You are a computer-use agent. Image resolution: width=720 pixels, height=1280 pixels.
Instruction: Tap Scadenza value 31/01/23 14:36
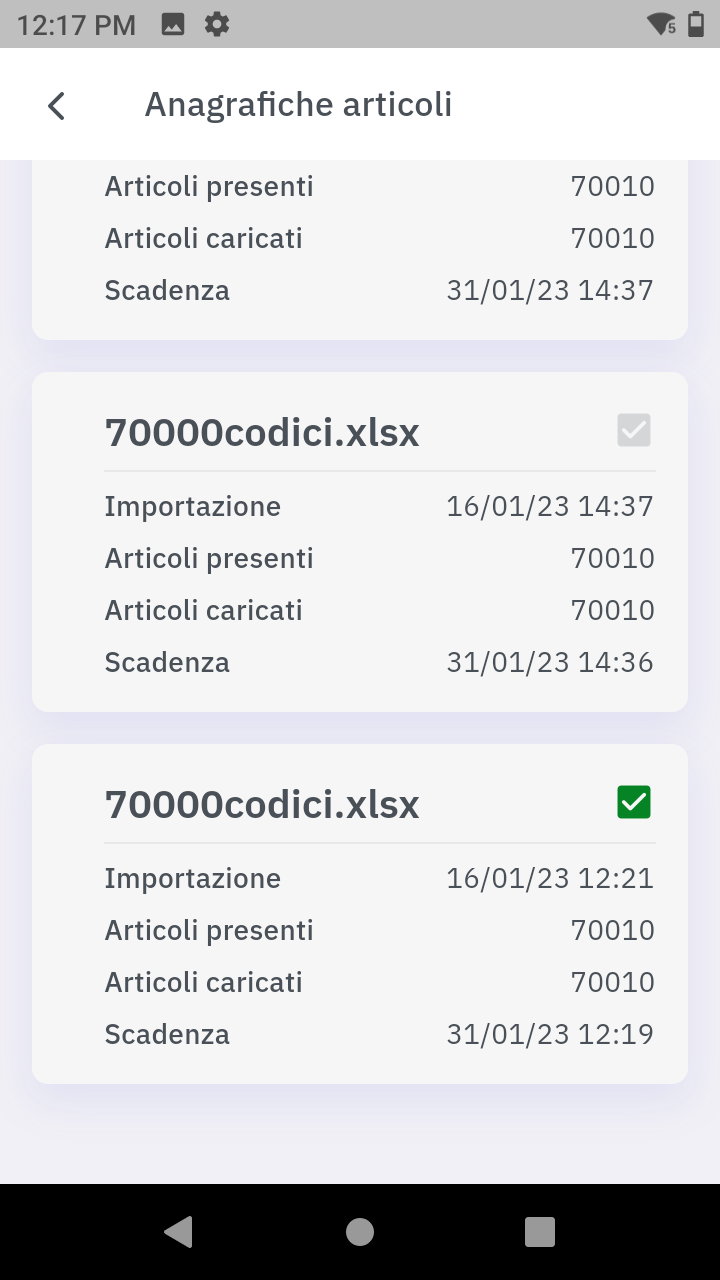pos(549,662)
